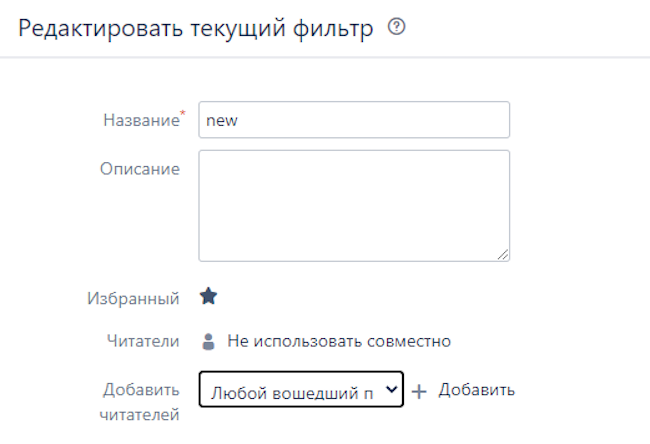Image resolution: width=650 pixels, height=444 pixels.
Task: Expand the dropdown using its chevron arrow
Action: coord(391,390)
